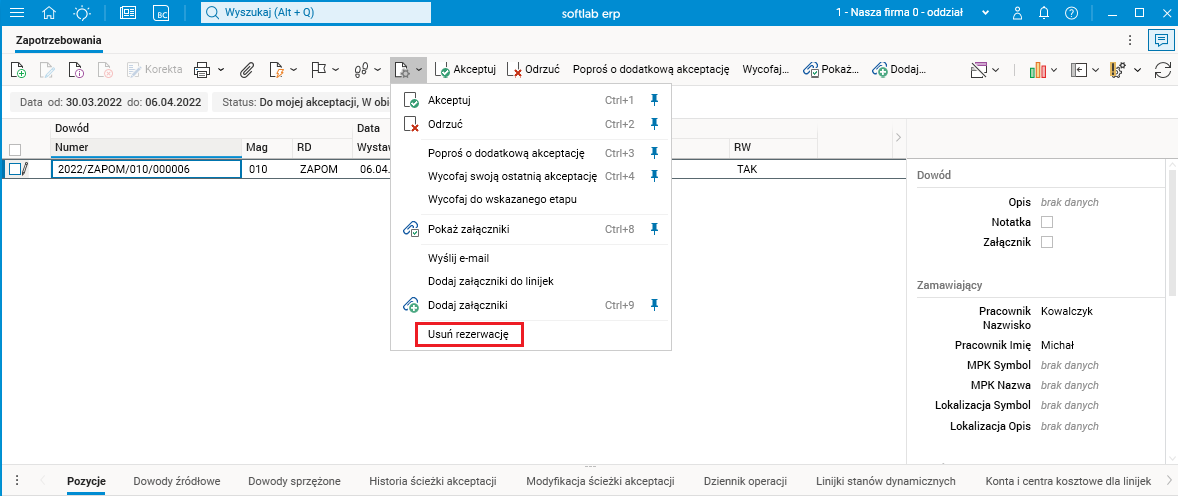
Task: Toggle the Notatka checkbox
Action: (1047, 222)
